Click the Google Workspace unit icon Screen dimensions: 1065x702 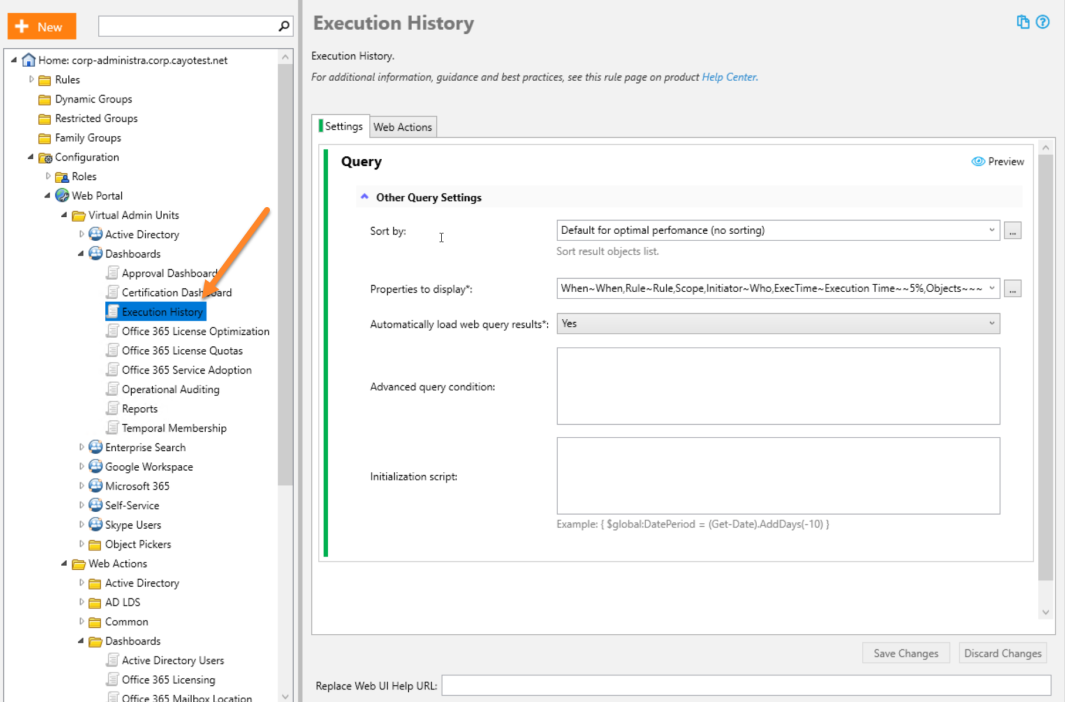[x=95, y=466]
